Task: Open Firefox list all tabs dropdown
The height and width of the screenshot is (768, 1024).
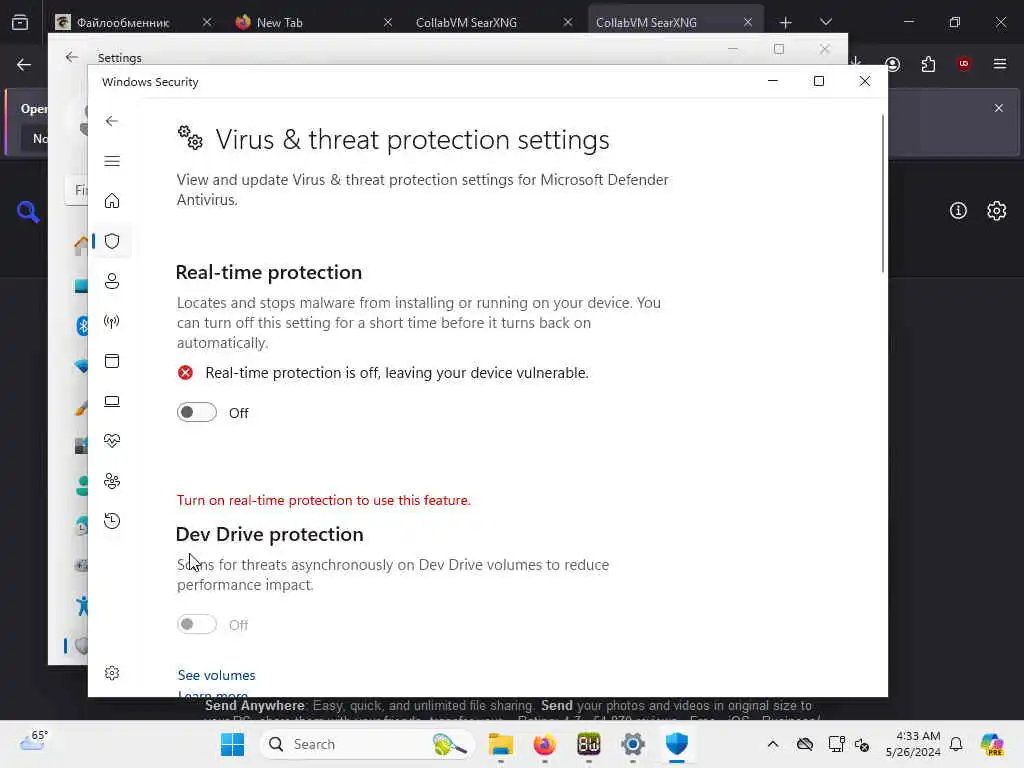Action: coord(825,22)
